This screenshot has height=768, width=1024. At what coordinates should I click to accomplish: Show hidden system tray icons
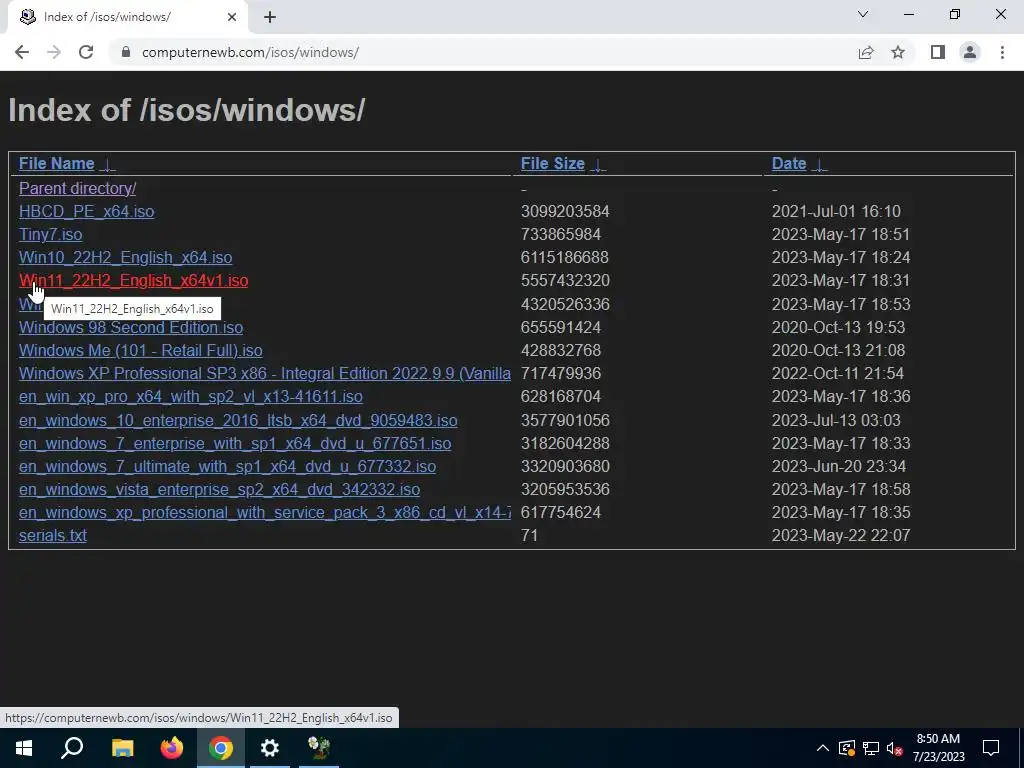click(823, 748)
